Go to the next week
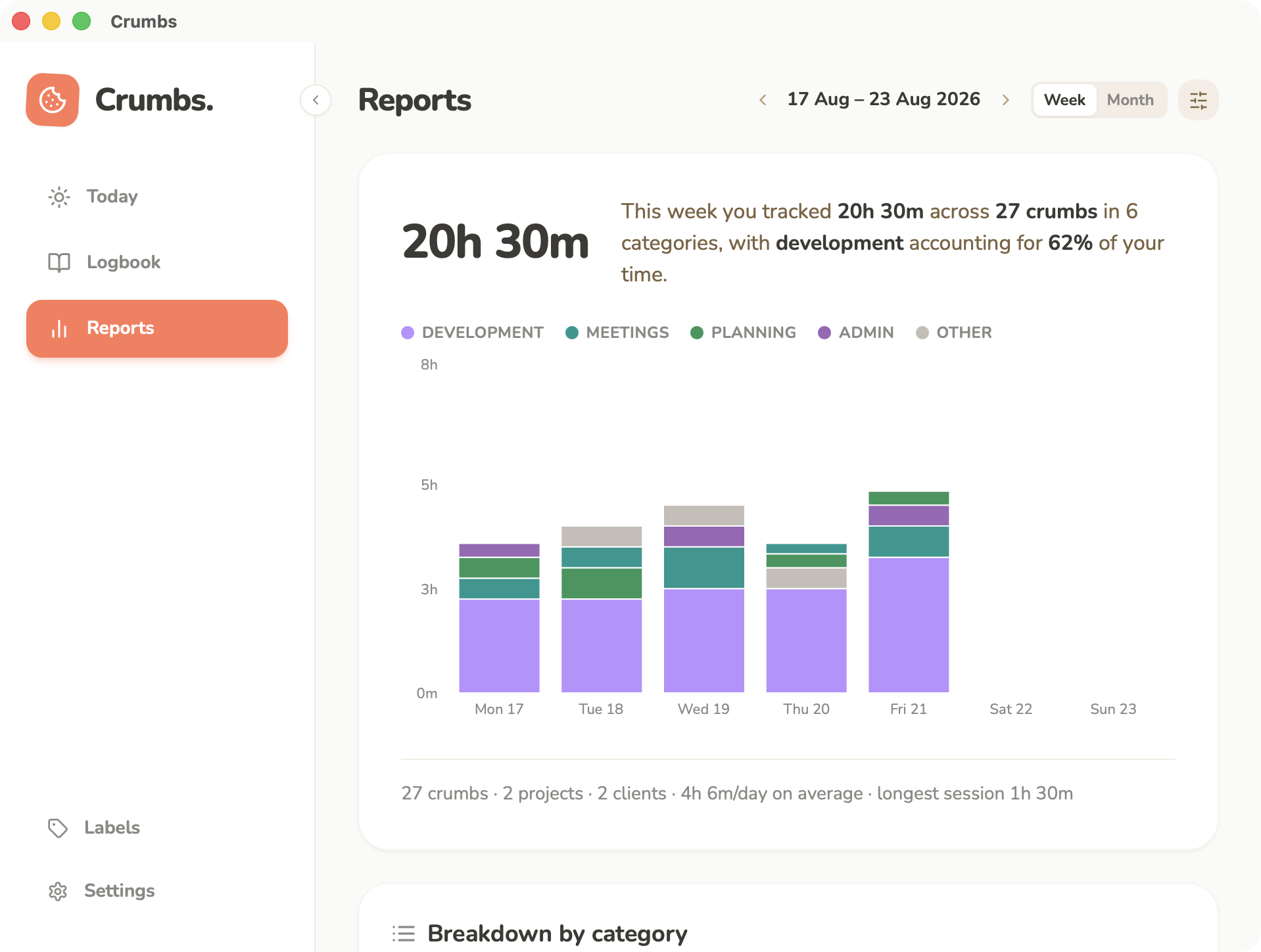Image resolution: width=1261 pixels, height=952 pixels. point(1005,100)
